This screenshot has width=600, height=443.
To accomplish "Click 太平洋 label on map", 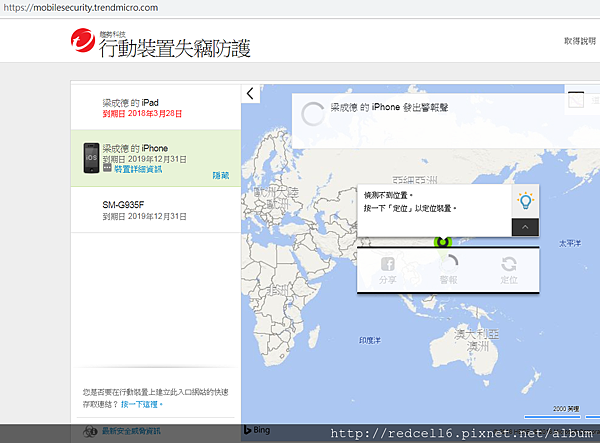I will (570, 243).
